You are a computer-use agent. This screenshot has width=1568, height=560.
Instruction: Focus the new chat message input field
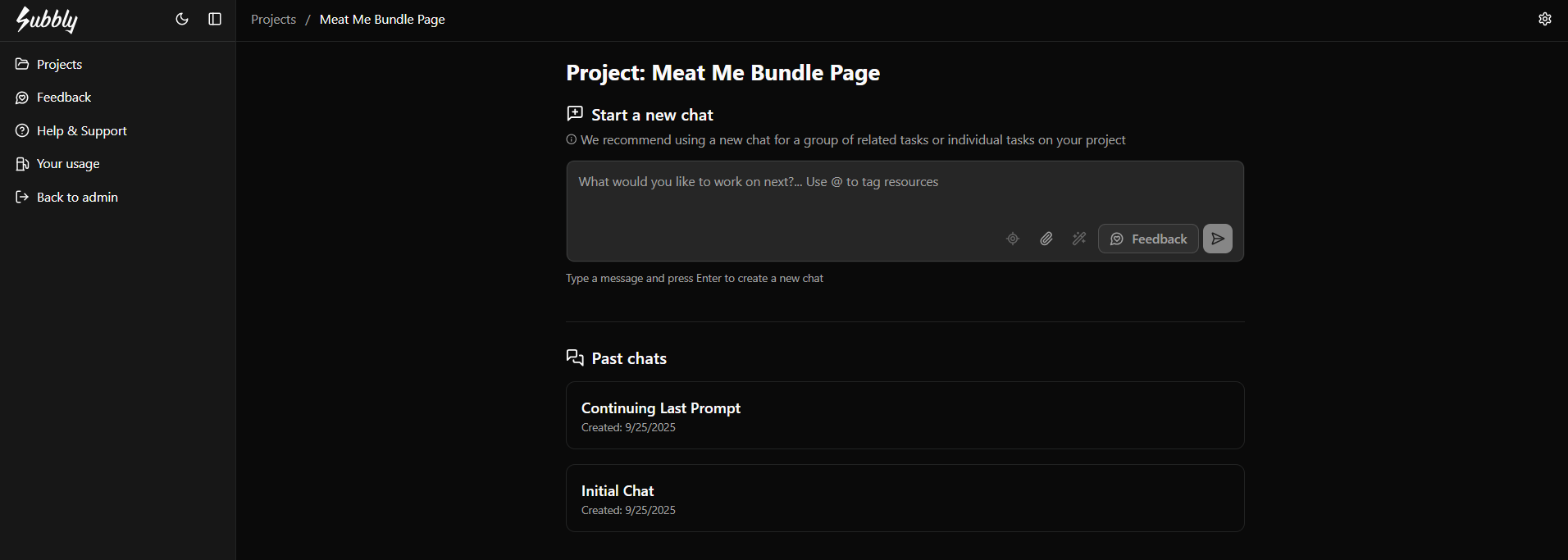tap(905, 192)
